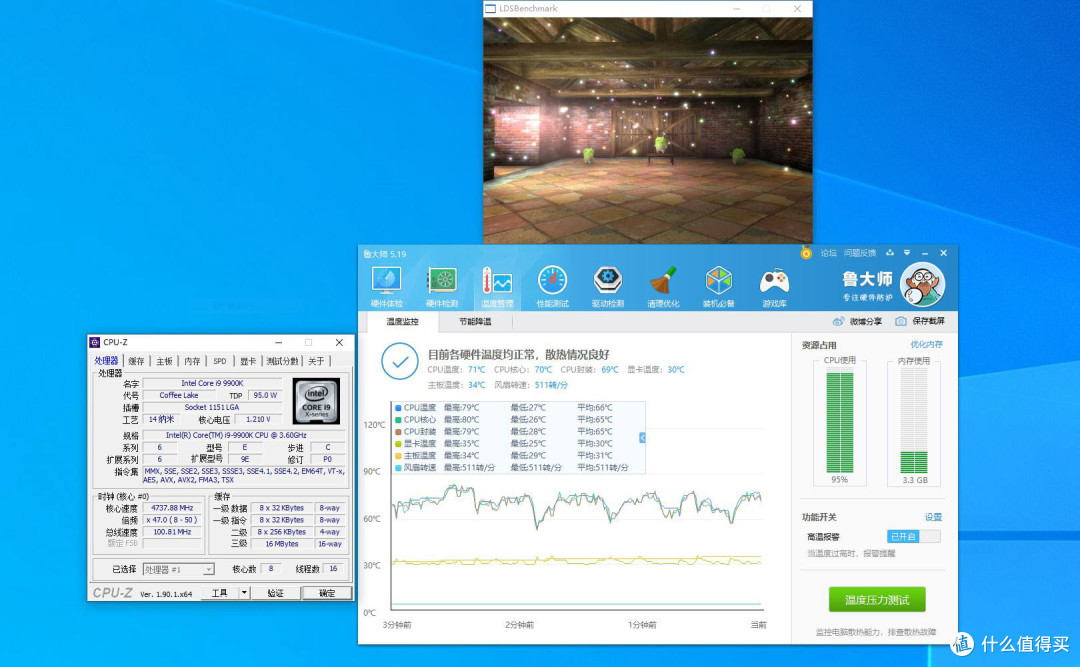Open the 显卡 tab in CPU-Z
The image size is (1080, 667).
[x=248, y=361]
